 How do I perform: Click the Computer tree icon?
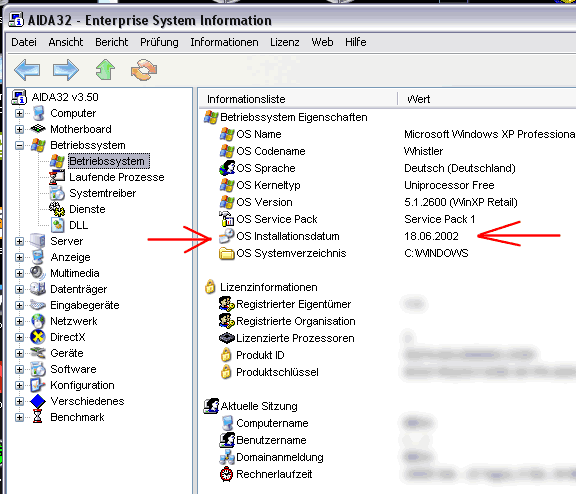pos(39,113)
